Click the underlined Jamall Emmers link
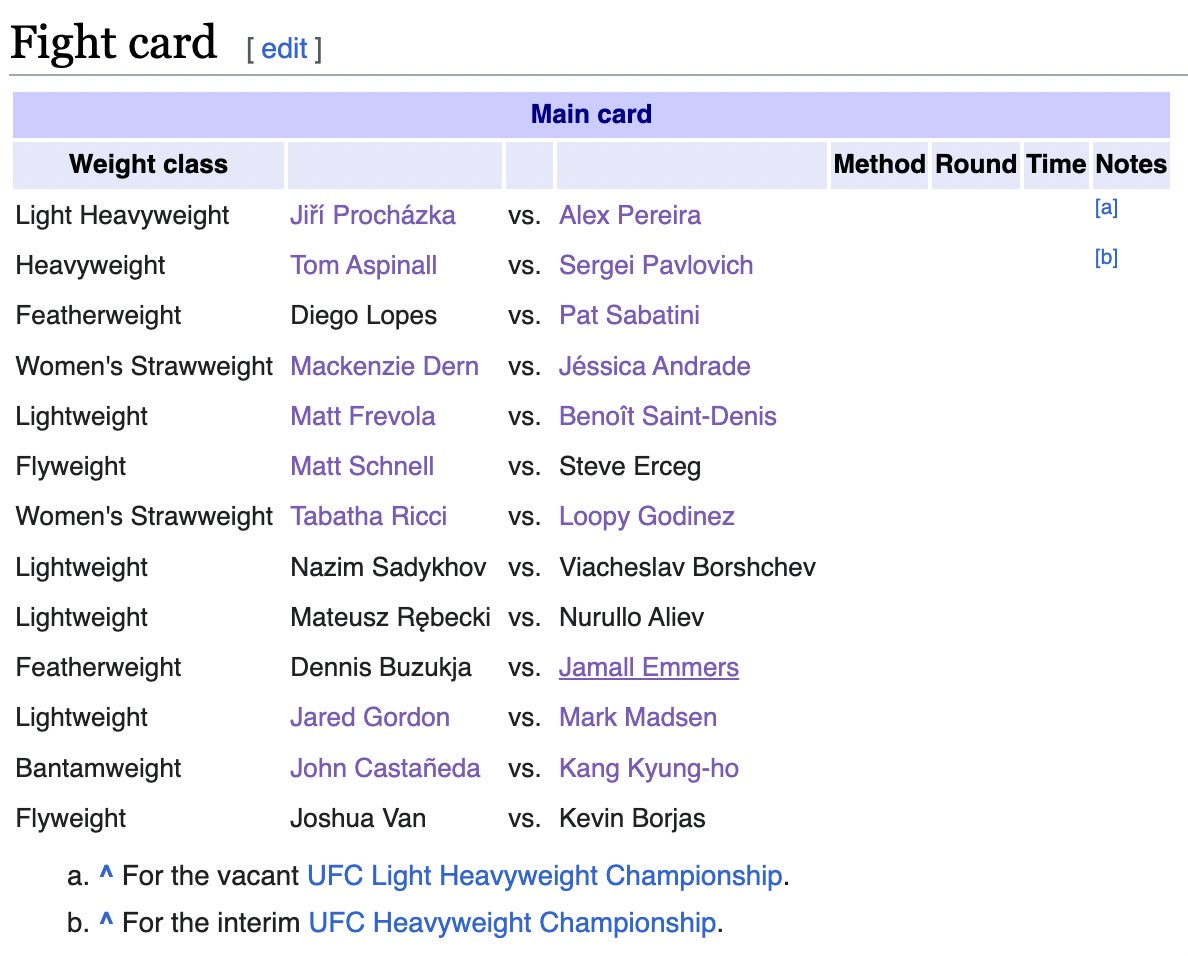 (648, 667)
